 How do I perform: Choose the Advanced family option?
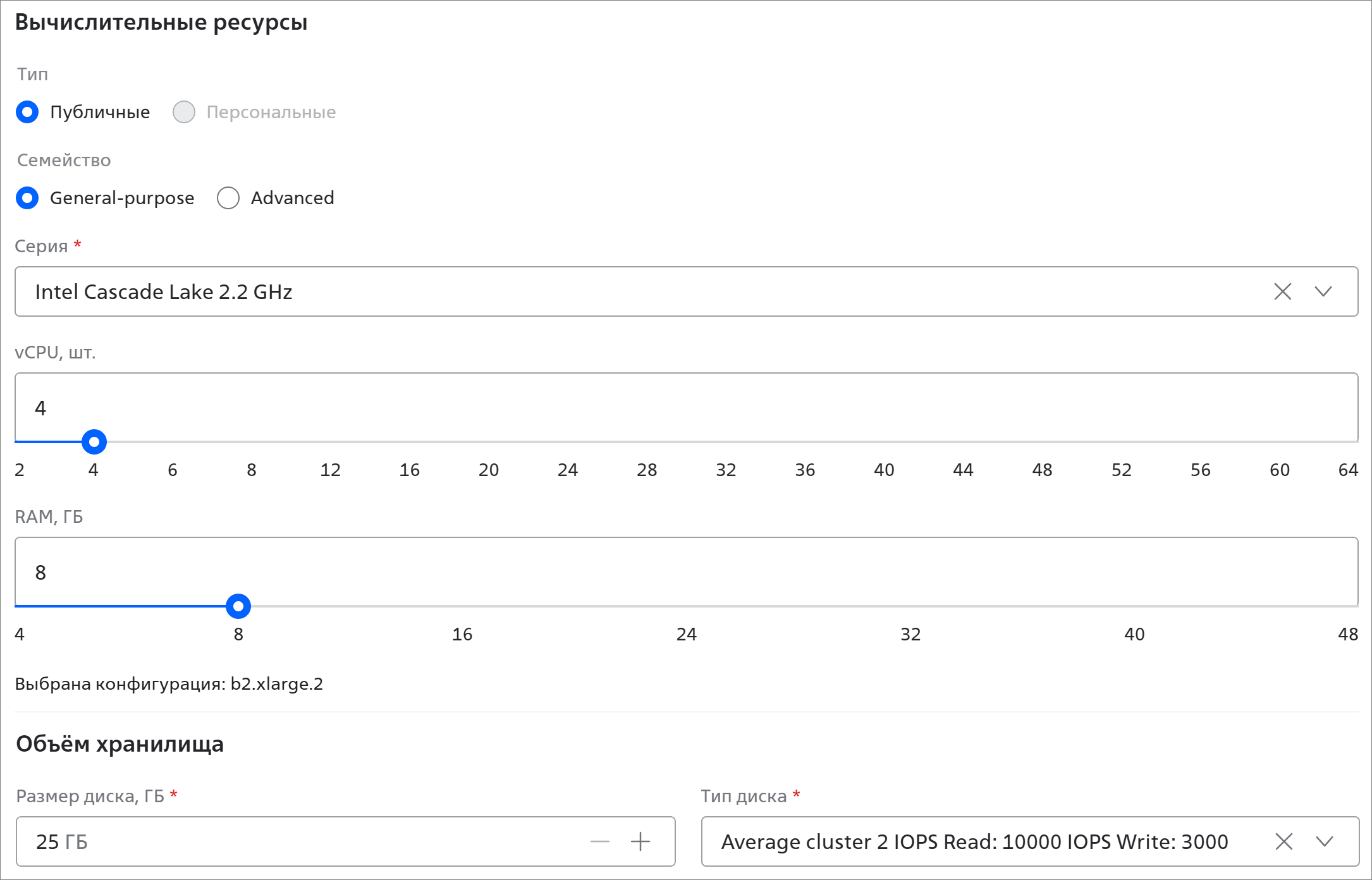(x=228, y=198)
